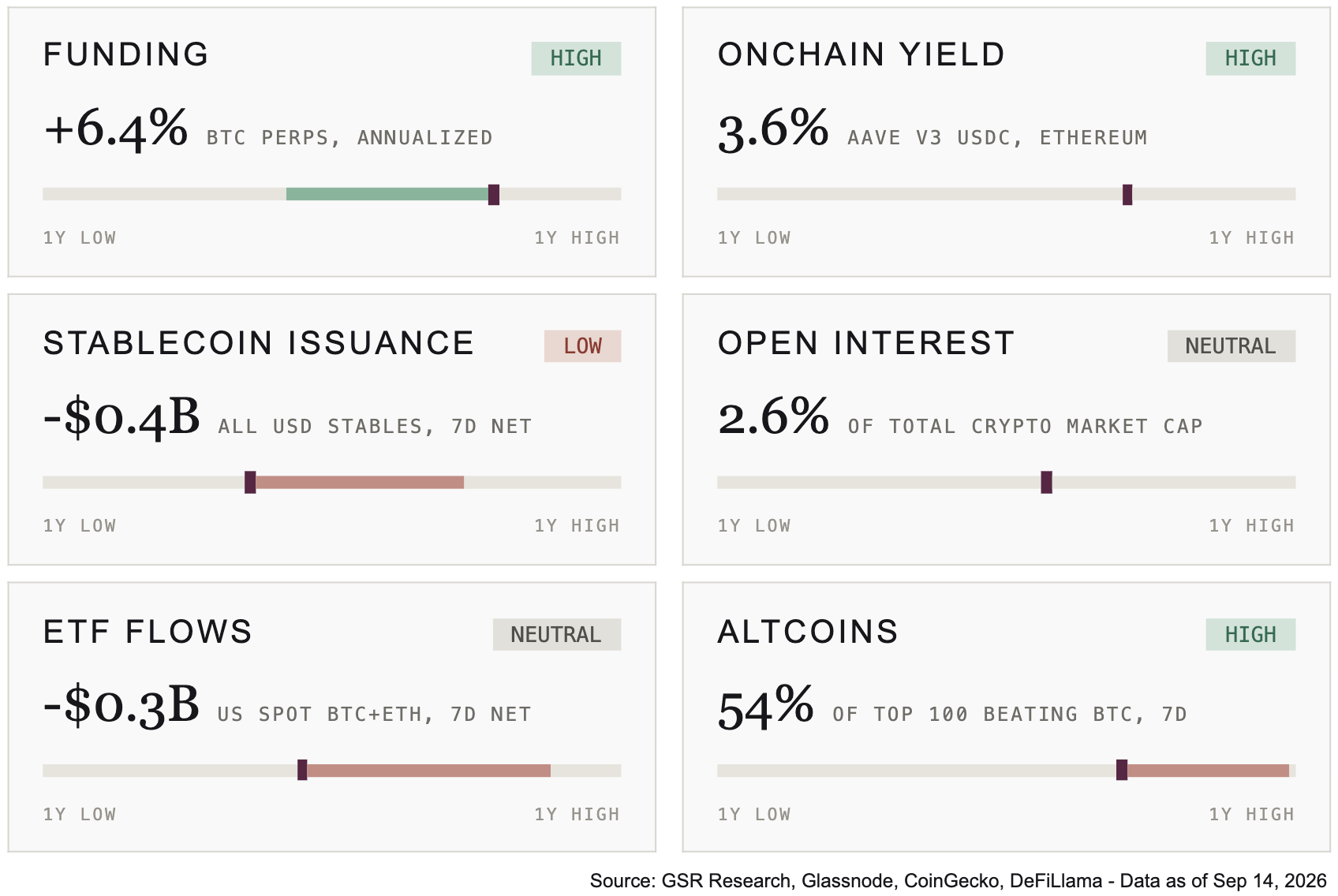Click the Stablecoin Issuance slider marker
The width and height of the screenshot is (1338, 896).
250,482
